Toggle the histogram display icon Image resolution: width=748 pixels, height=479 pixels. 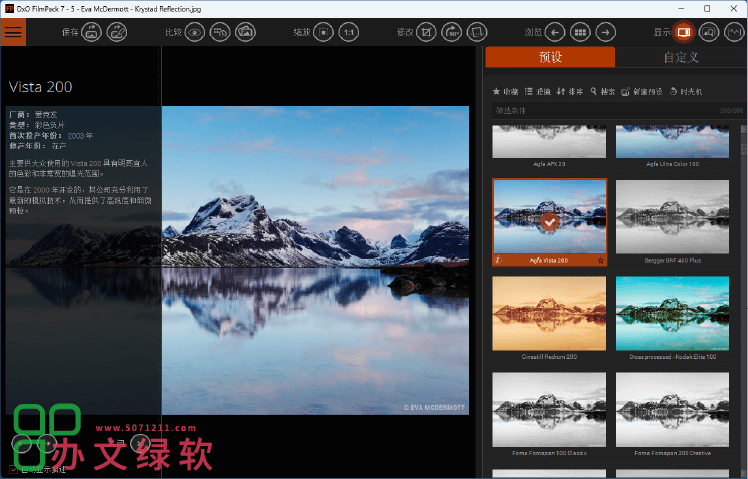pyautogui.click(x=734, y=32)
